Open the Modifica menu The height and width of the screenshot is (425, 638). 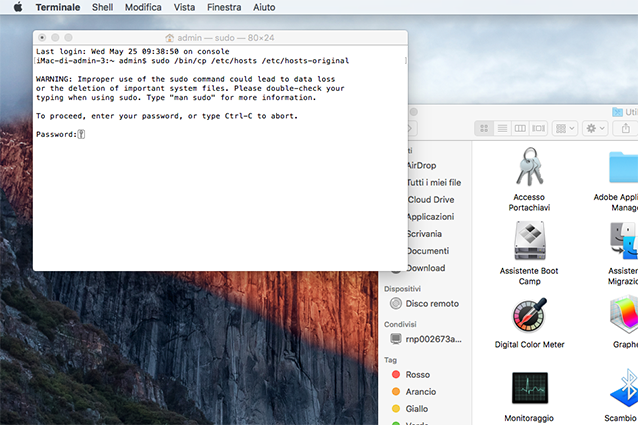143,7
